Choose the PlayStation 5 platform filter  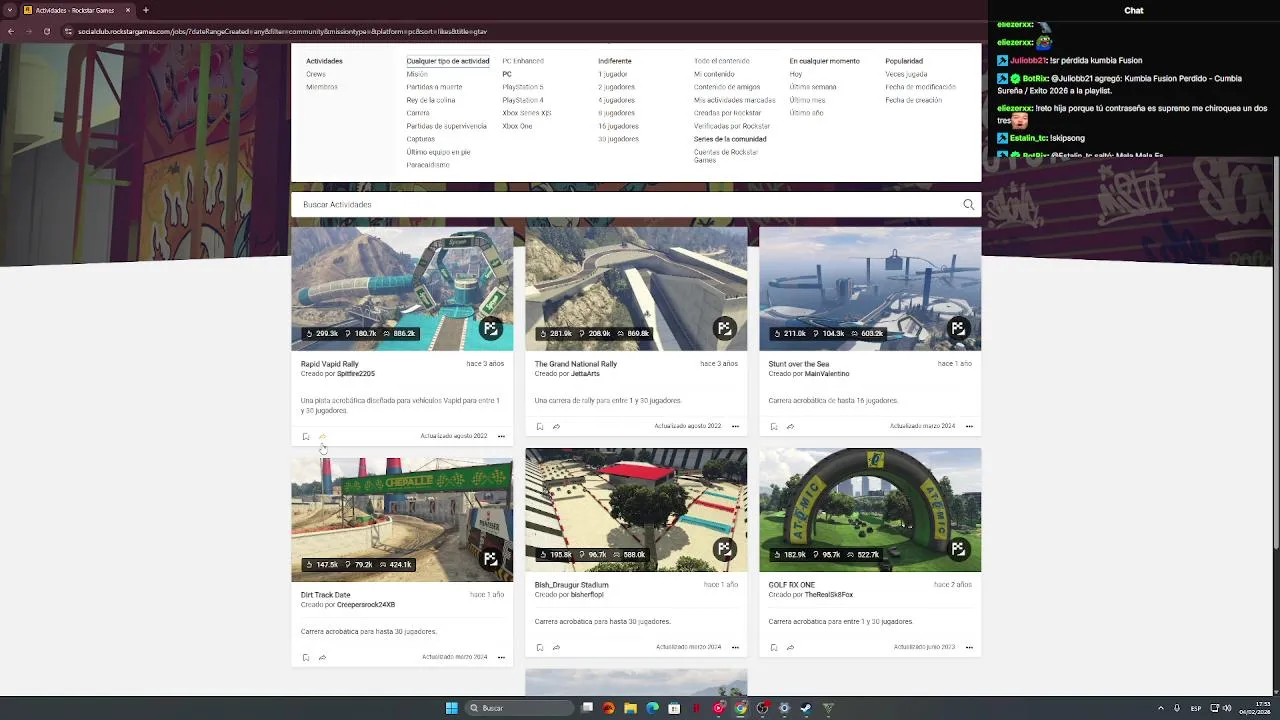click(x=523, y=87)
